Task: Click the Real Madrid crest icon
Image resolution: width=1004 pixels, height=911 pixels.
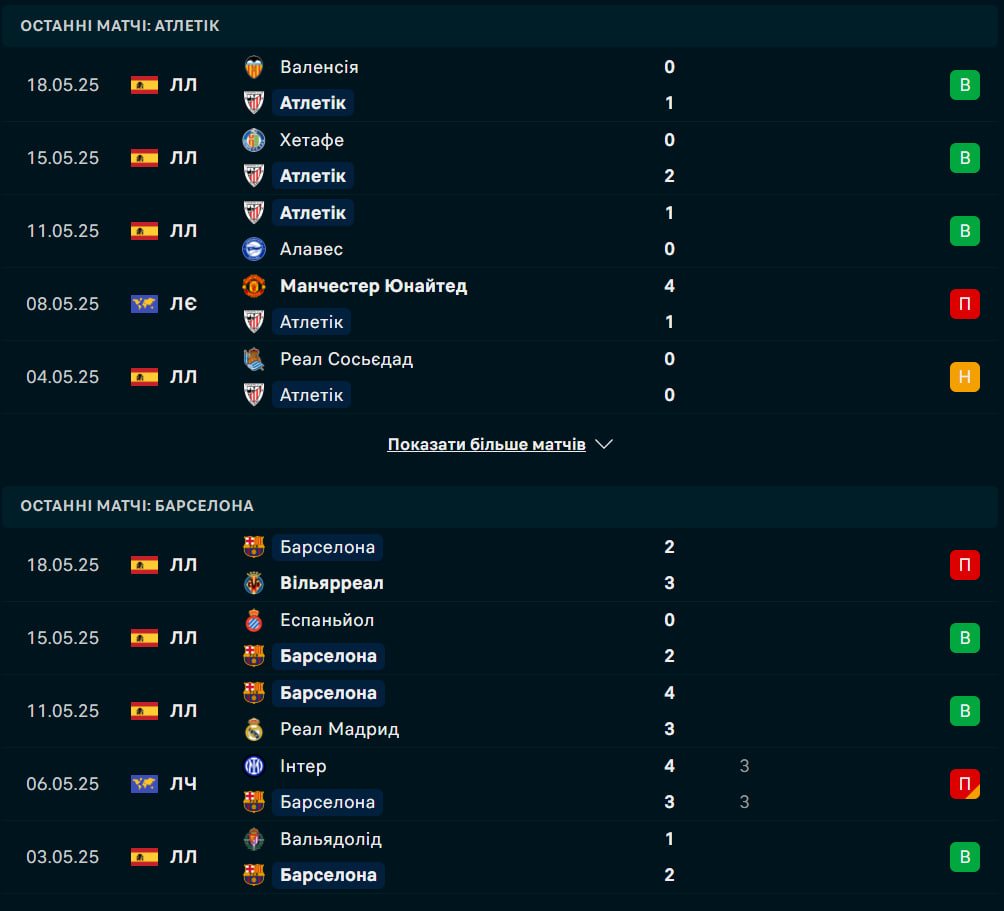Action: pyautogui.click(x=254, y=729)
